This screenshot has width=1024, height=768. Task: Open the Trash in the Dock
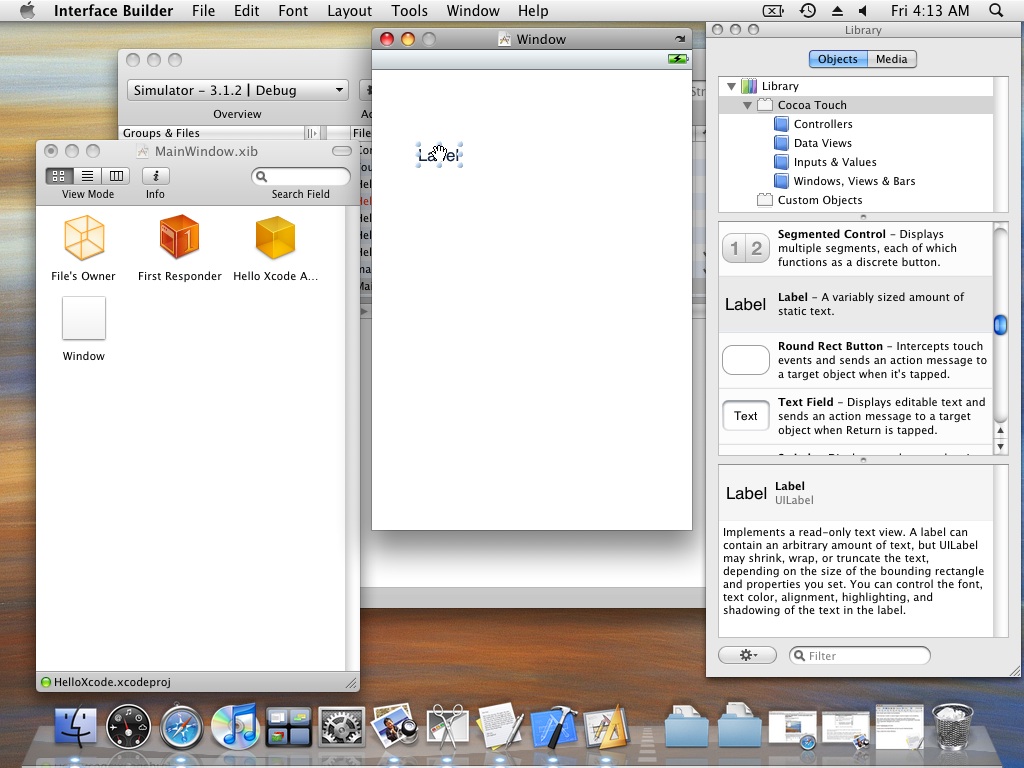click(952, 726)
